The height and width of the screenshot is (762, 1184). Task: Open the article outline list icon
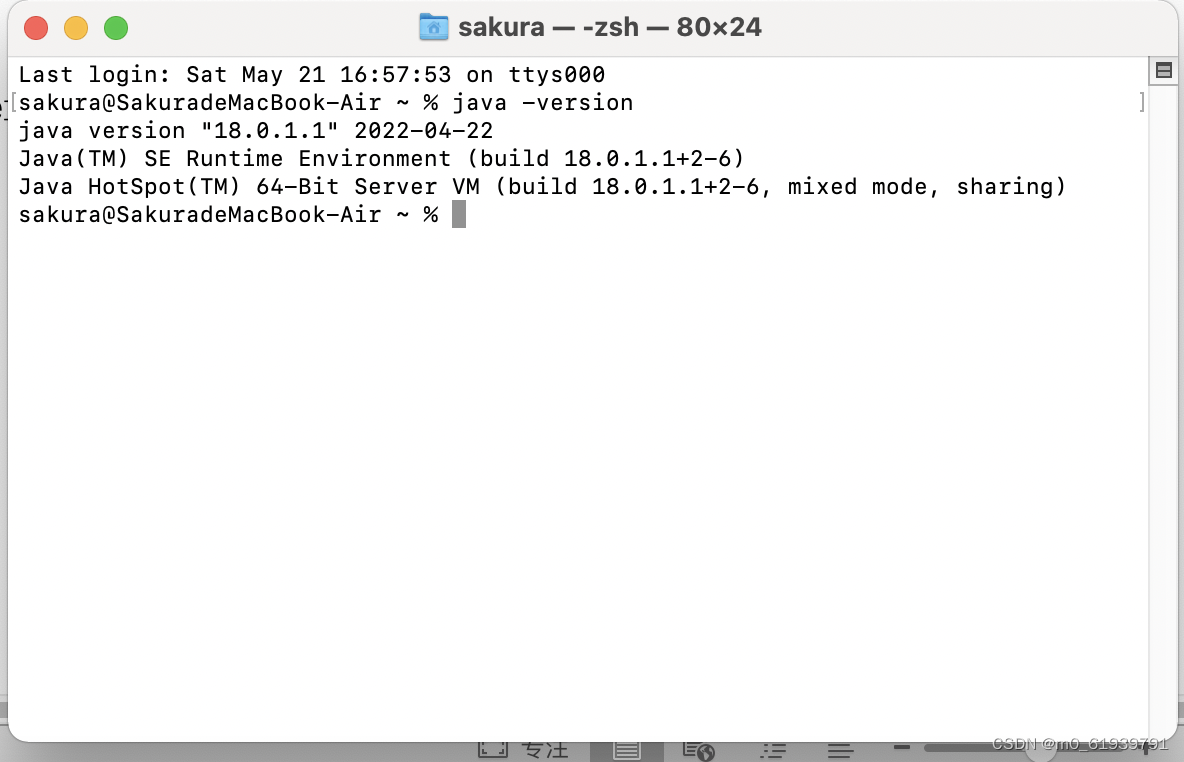[x=773, y=749]
